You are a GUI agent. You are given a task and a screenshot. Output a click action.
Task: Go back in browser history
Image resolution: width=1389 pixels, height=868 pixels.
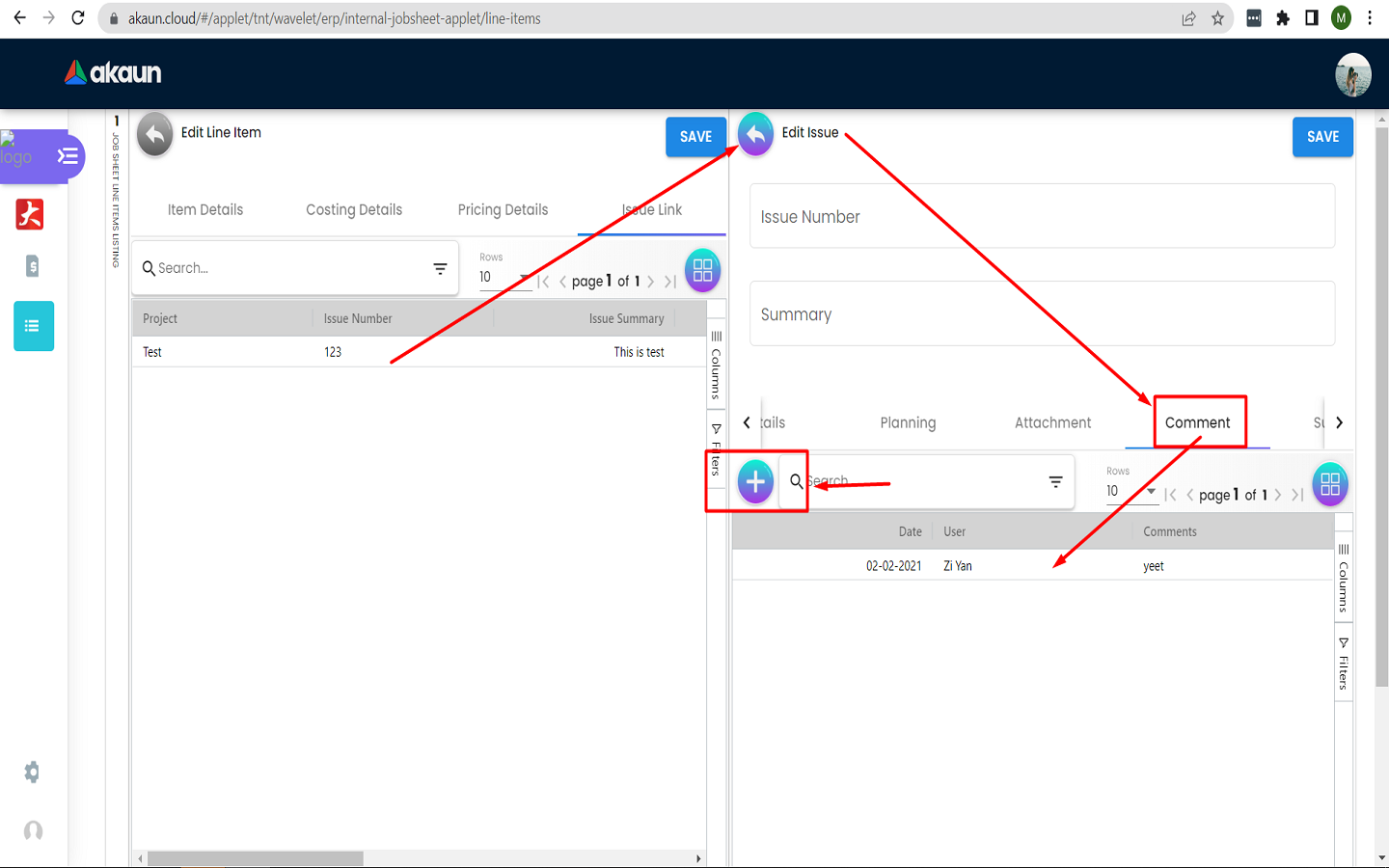pos(20,18)
